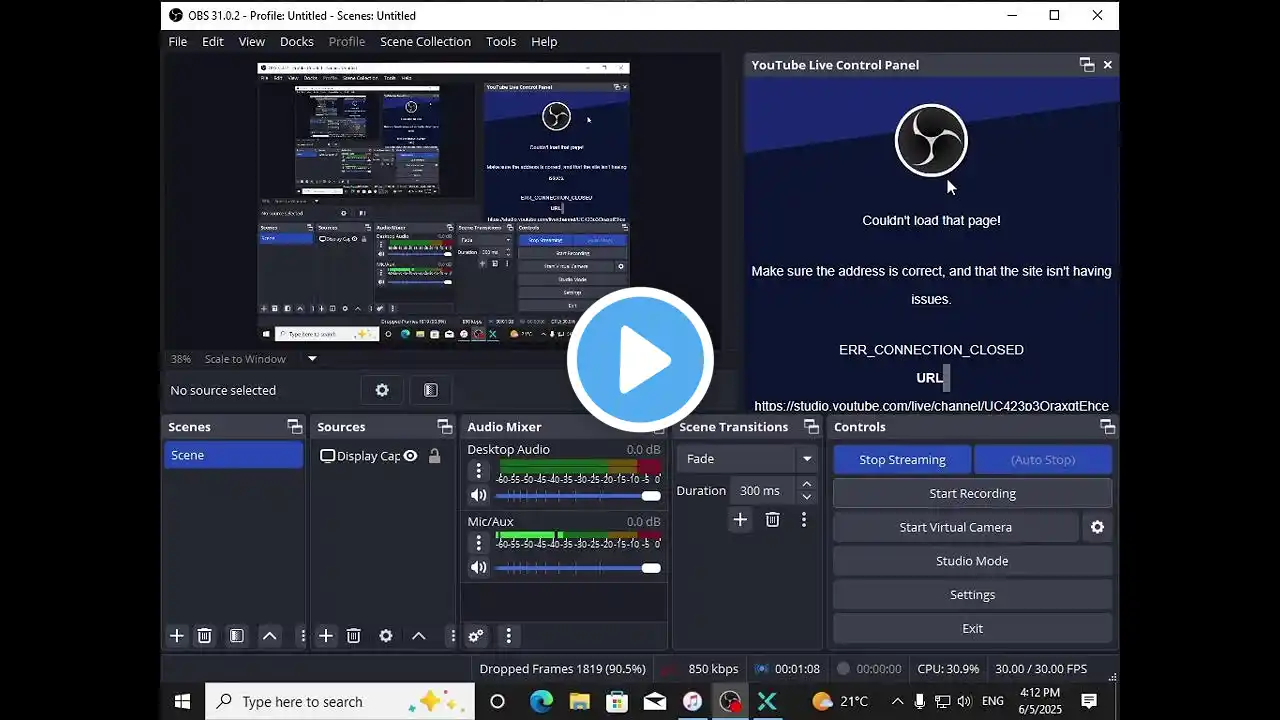Open source properties gear in Sources panel
Viewport: 1280px width, 720px height.
[x=386, y=636]
